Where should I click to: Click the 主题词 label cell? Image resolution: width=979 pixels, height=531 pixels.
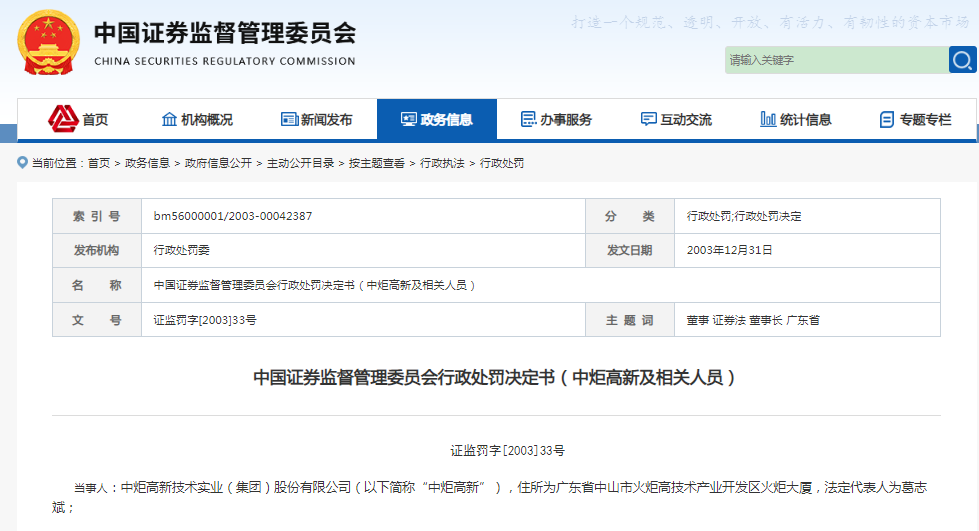[x=630, y=320]
